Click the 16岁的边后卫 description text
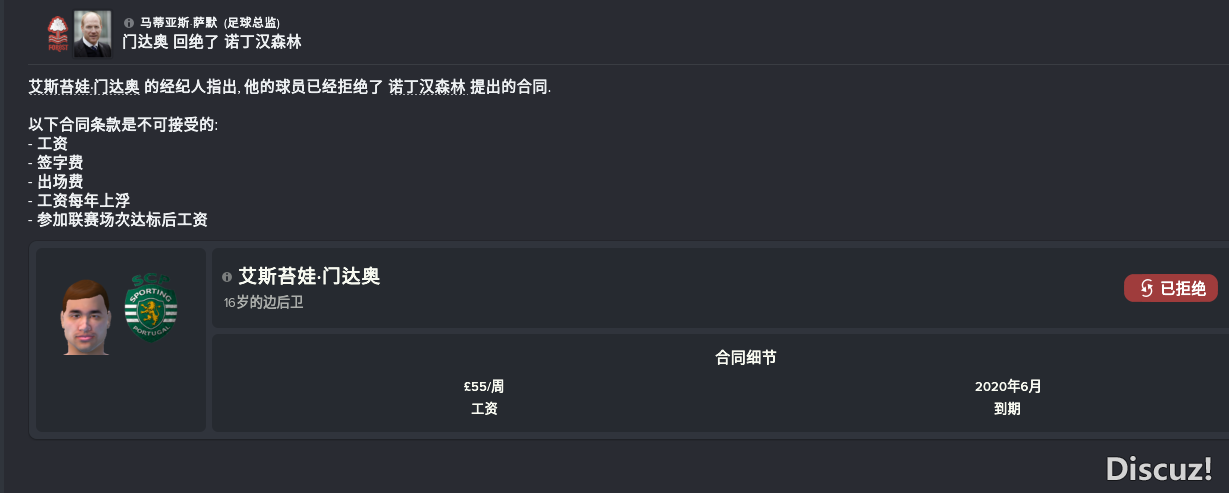This screenshot has width=1229, height=493. pyautogui.click(x=263, y=301)
